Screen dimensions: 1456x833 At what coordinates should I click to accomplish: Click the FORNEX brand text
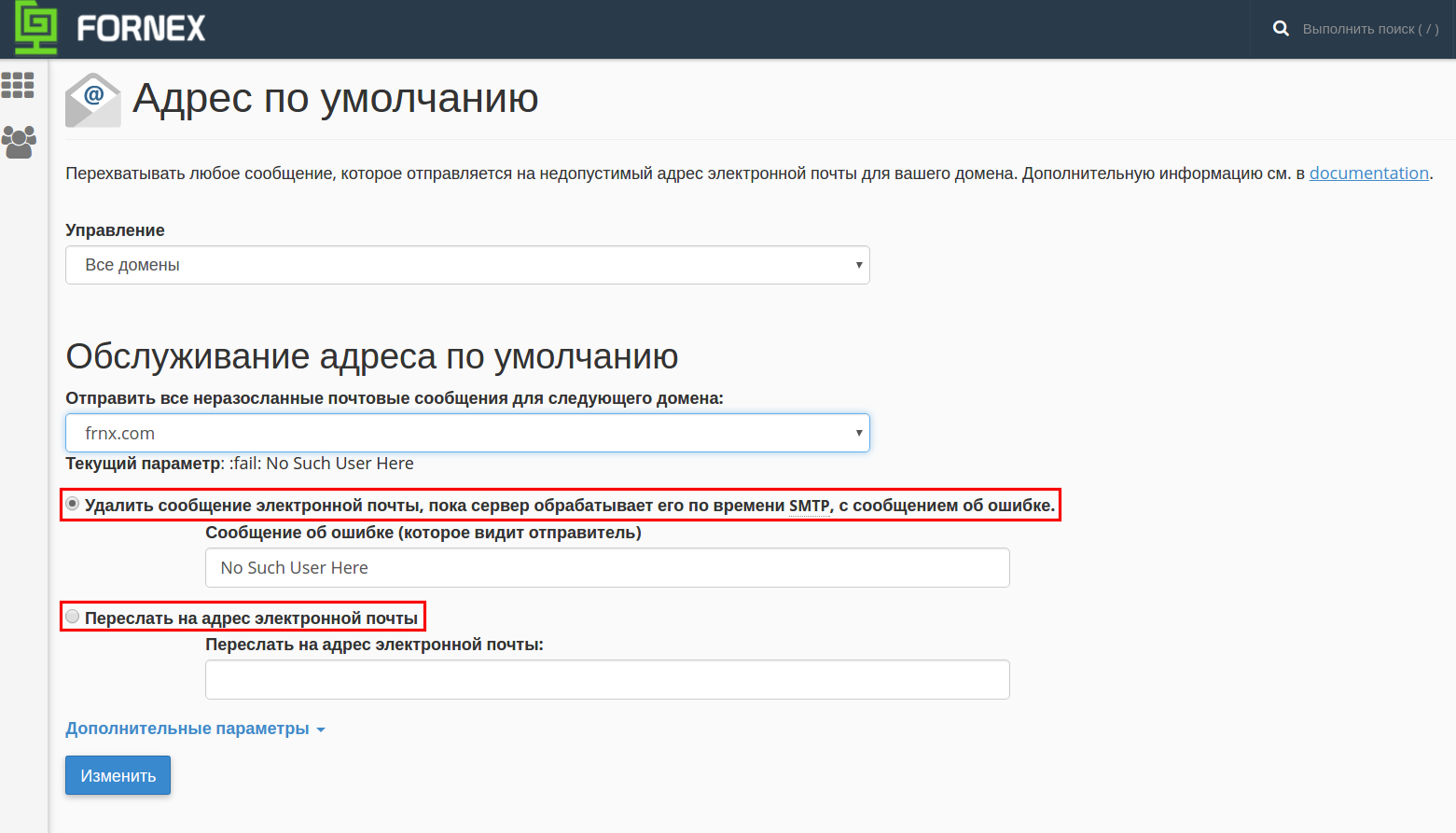coord(141,29)
